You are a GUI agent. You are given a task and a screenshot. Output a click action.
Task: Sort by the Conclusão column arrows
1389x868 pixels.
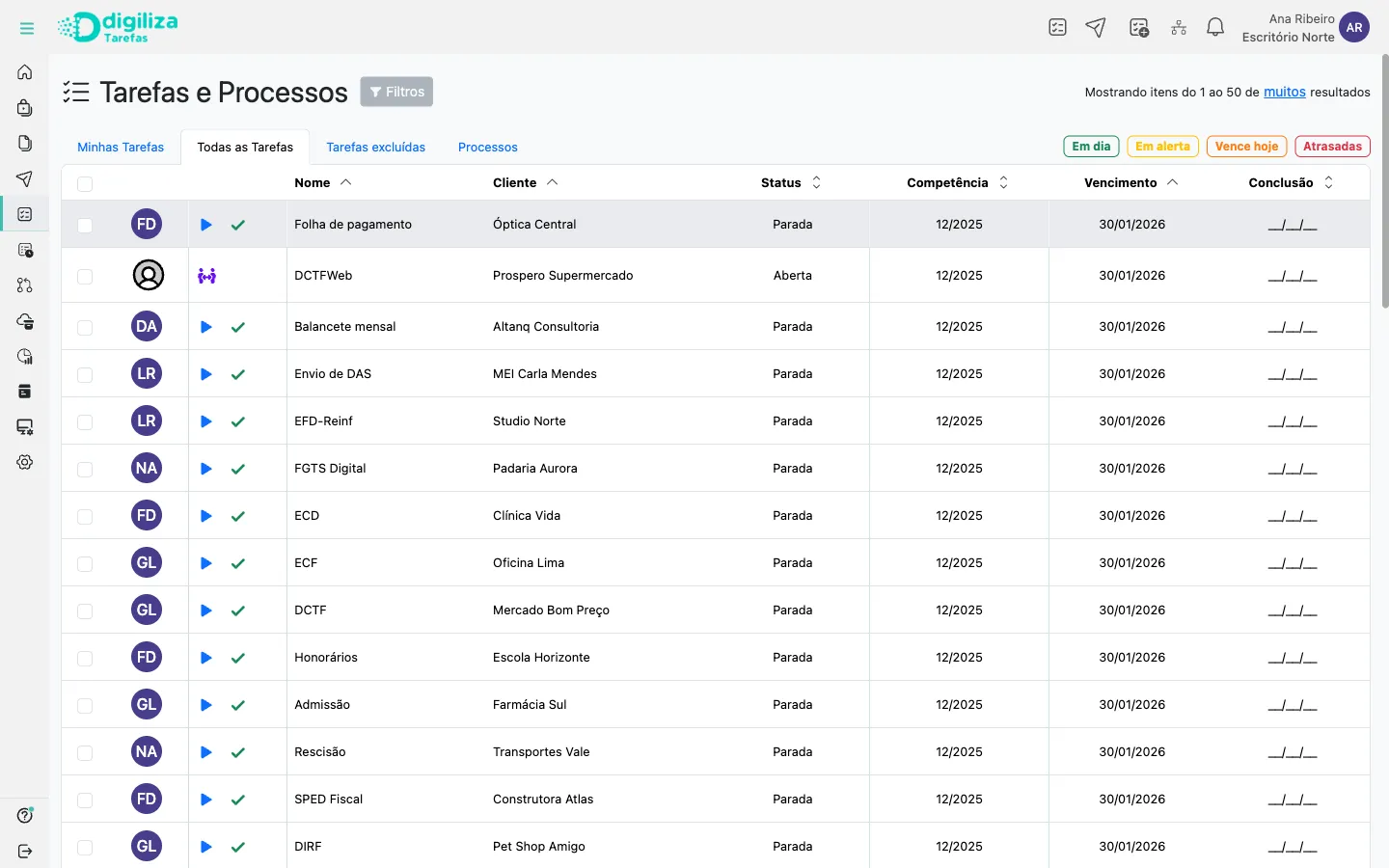pyautogui.click(x=1328, y=182)
